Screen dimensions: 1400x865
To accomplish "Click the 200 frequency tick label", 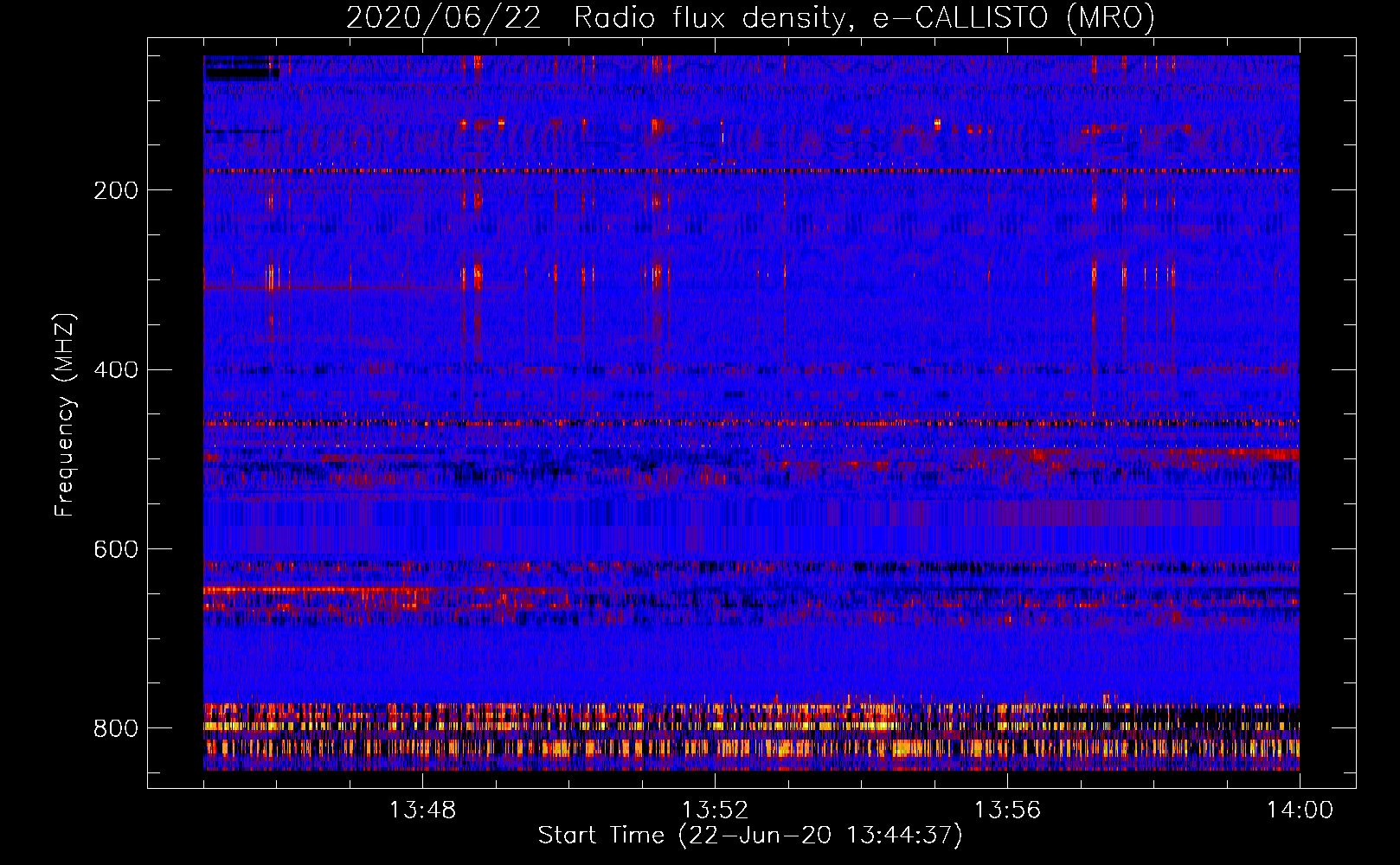I will click(115, 190).
